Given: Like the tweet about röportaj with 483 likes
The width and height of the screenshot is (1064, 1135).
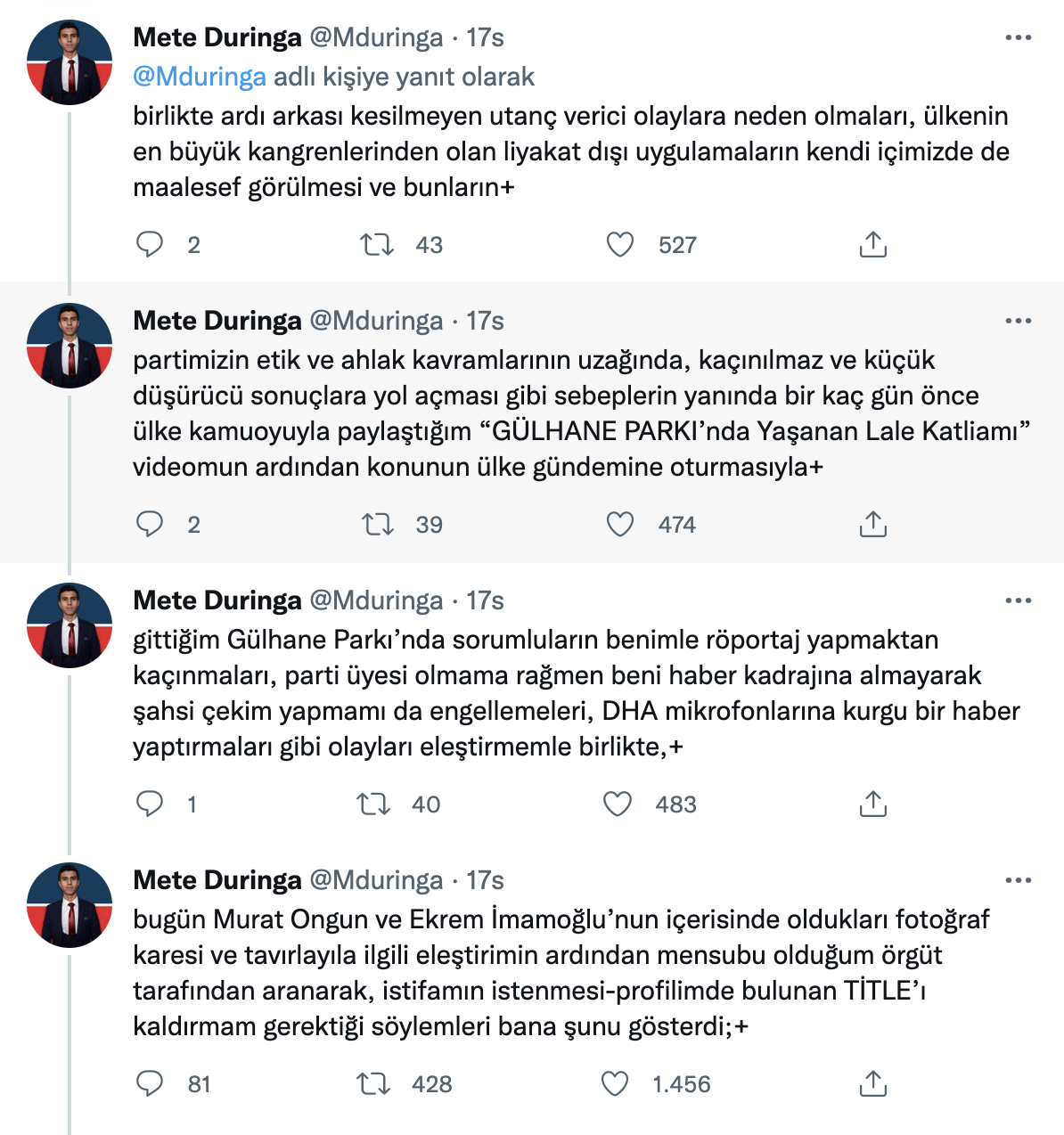Looking at the screenshot, I should [x=617, y=804].
